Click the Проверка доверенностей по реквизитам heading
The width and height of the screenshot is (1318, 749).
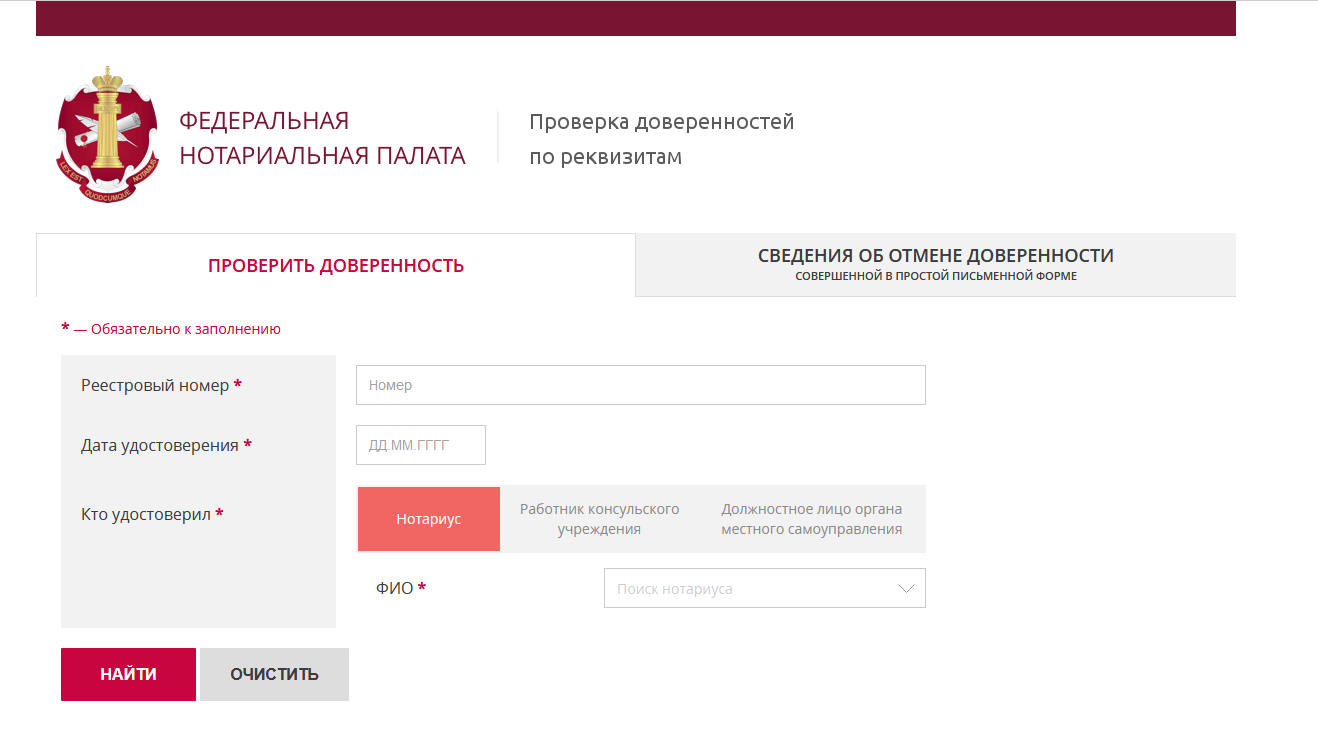point(661,139)
